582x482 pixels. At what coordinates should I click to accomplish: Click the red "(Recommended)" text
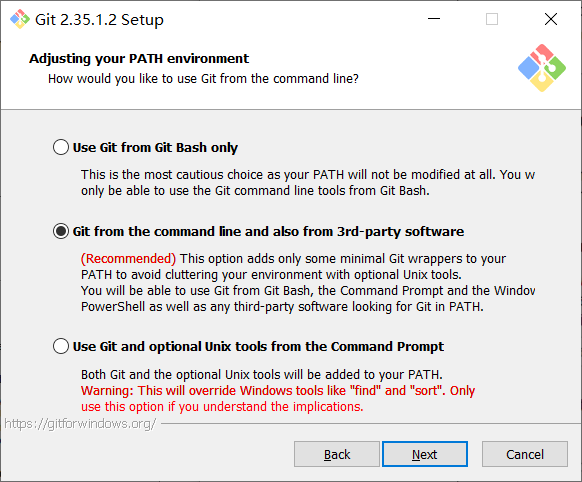click(x=128, y=258)
